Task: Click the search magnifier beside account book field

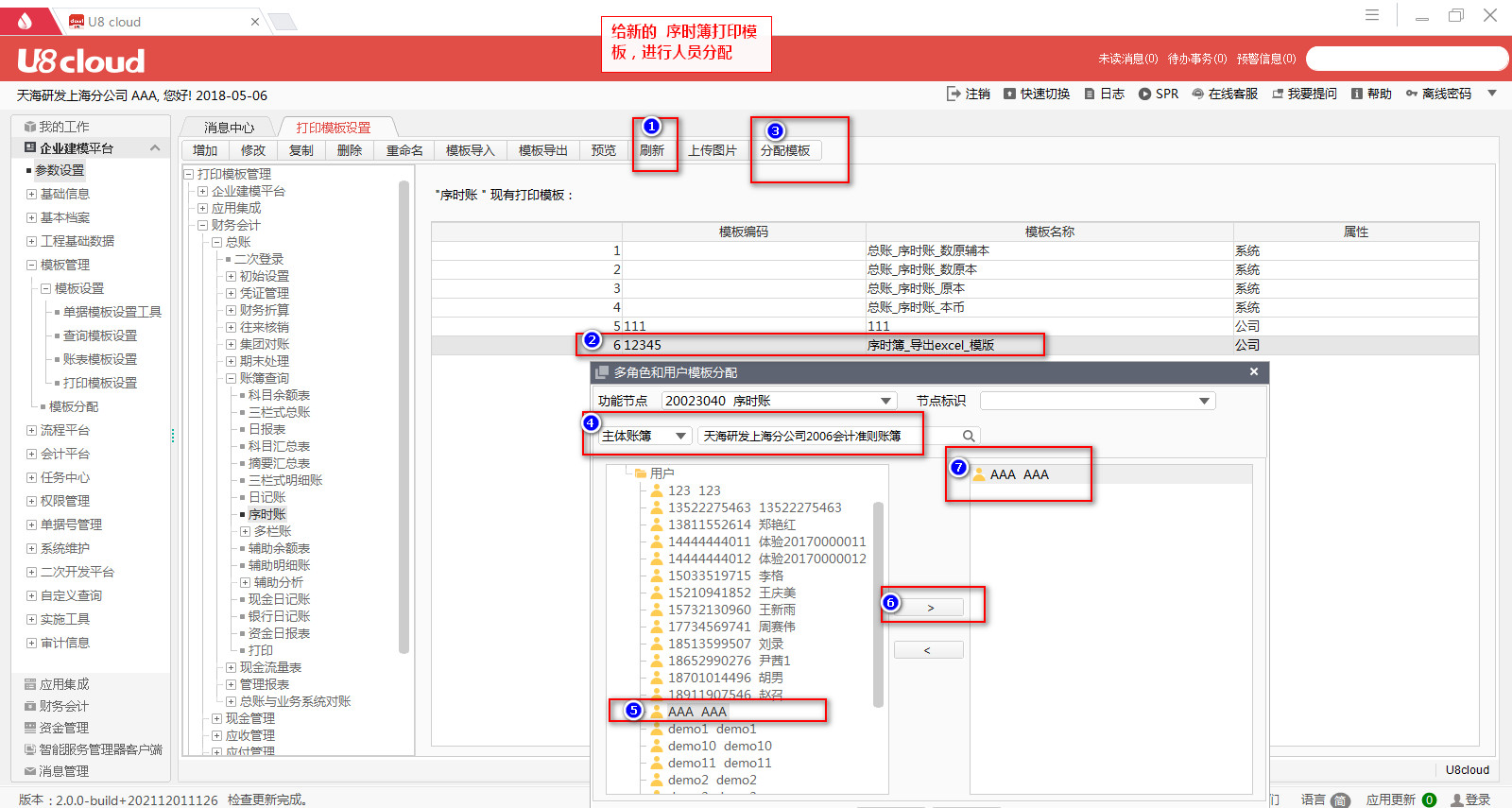Action: pyautogui.click(x=969, y=436)
